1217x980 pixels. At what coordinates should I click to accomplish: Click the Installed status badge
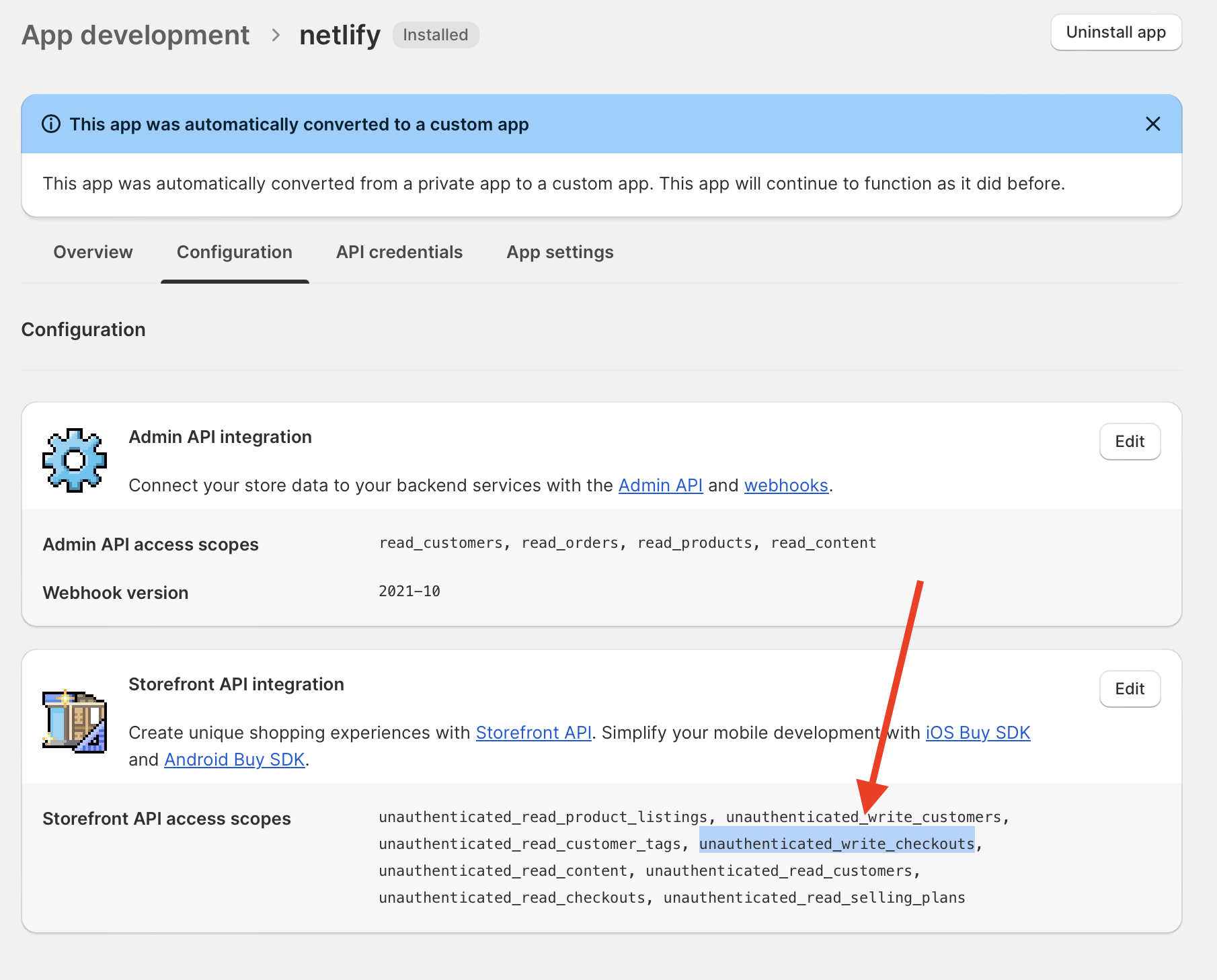click(x=436, y=35)
